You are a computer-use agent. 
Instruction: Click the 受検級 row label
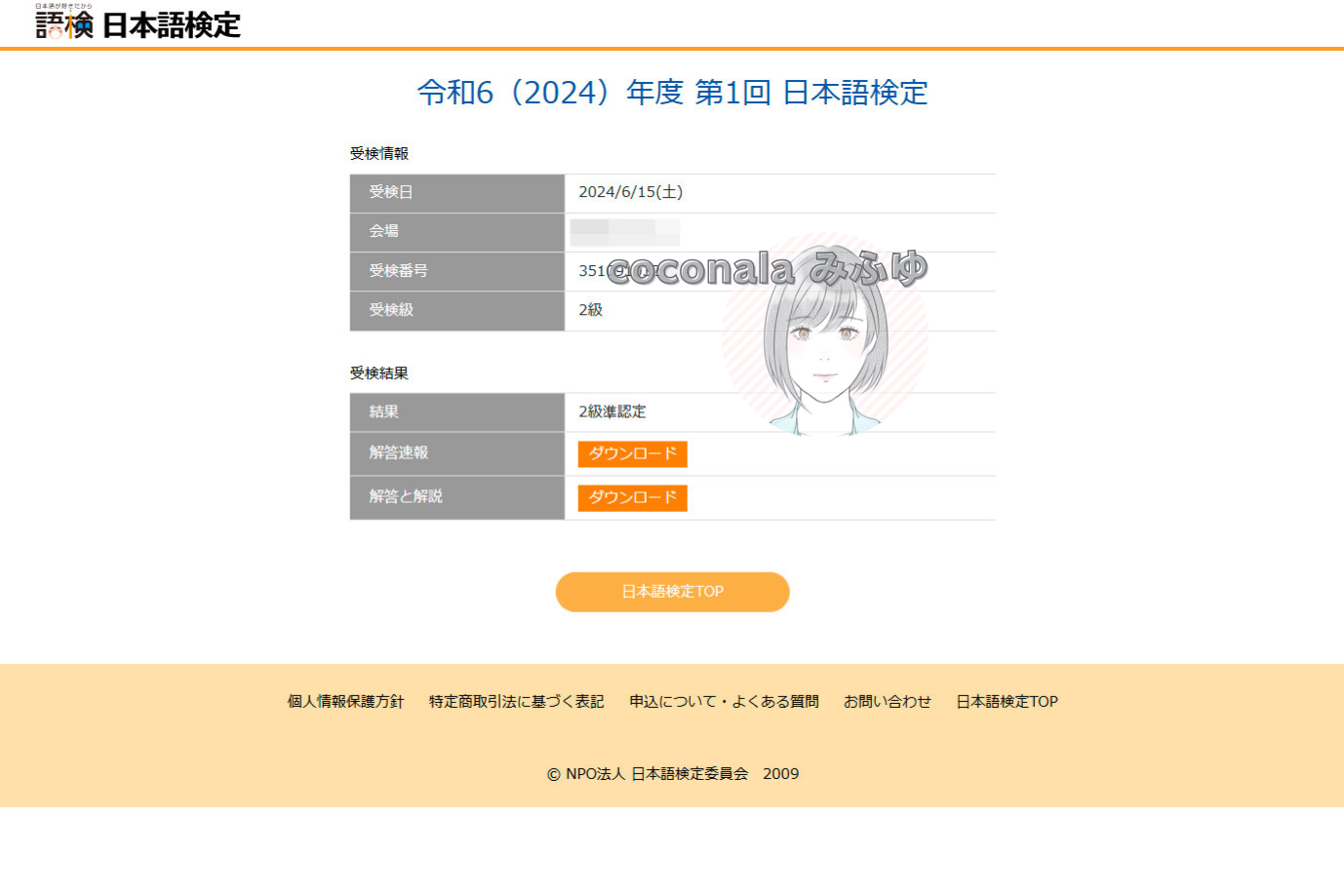tap(457, 311)
